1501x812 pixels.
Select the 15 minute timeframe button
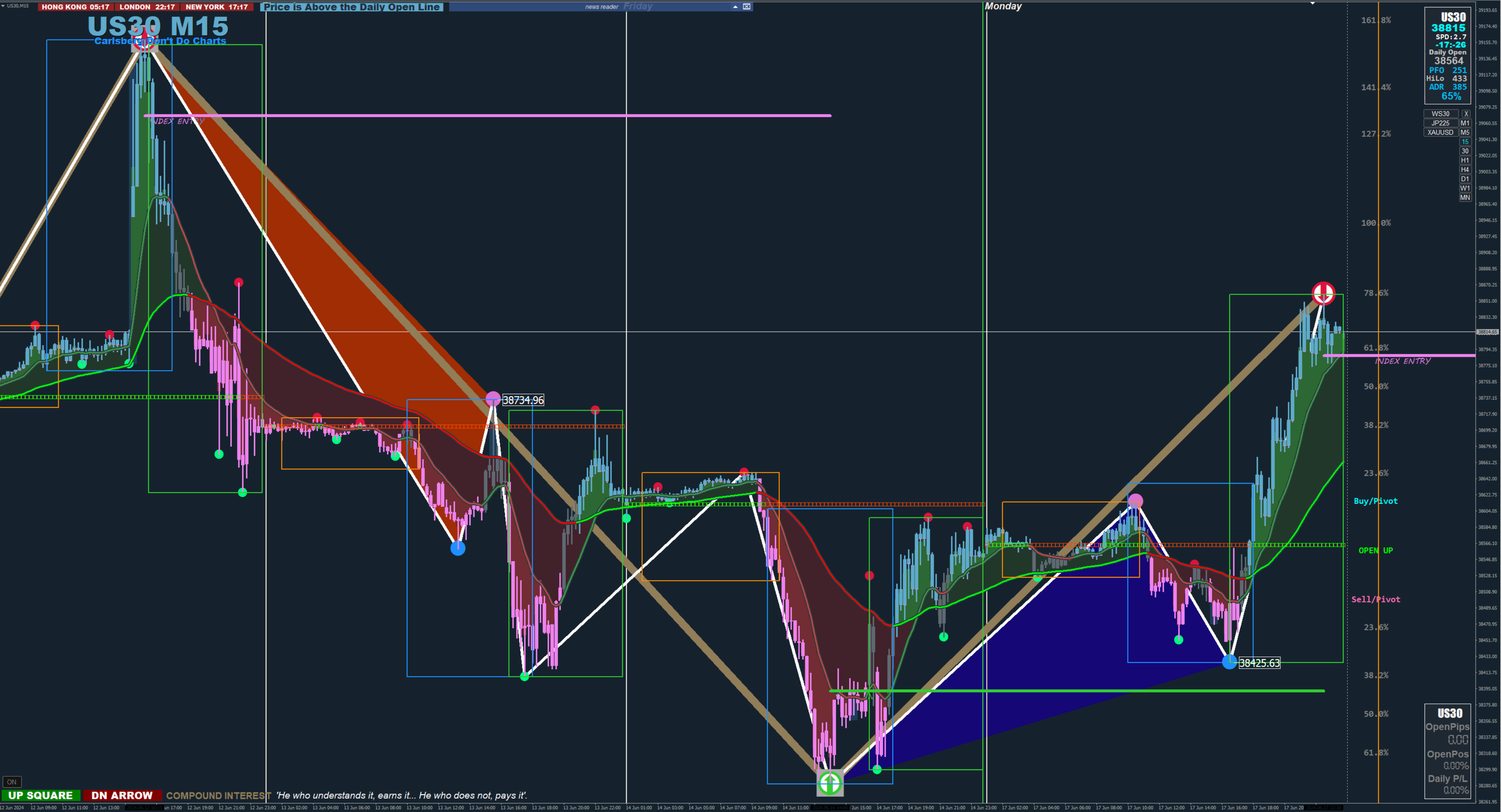pos(1465,141)
